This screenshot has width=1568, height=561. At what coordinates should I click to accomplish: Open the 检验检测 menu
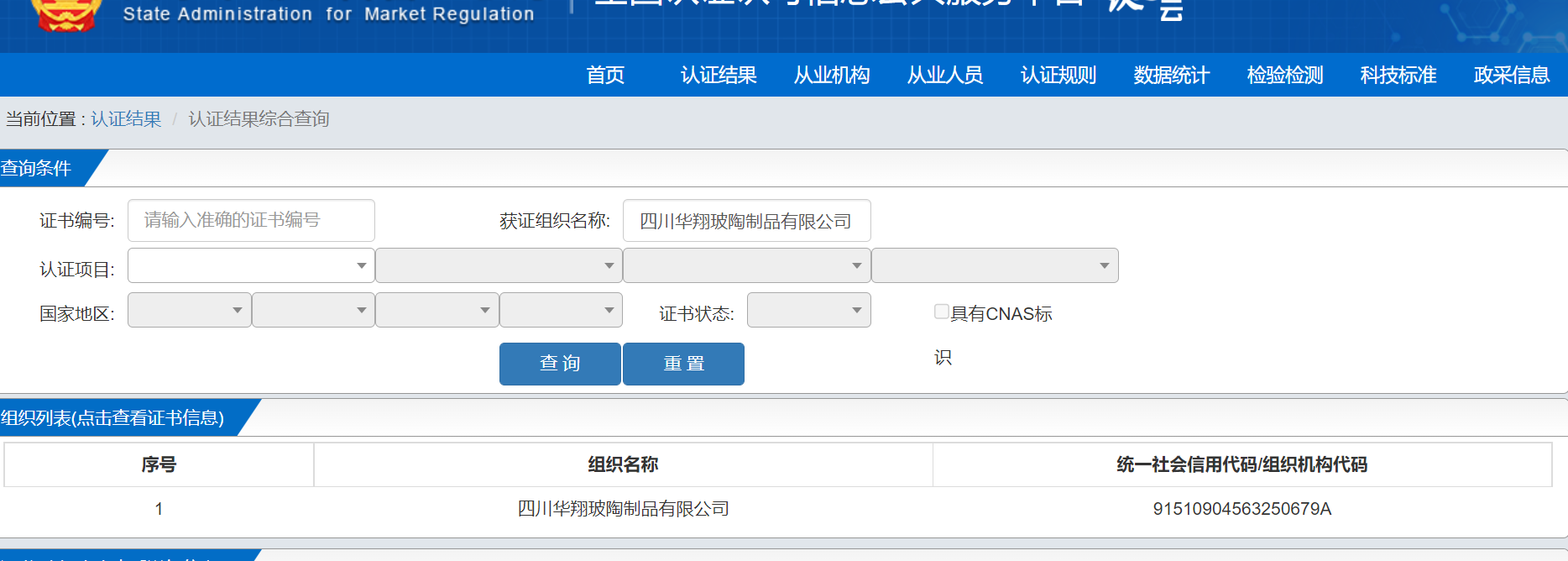1285,76
